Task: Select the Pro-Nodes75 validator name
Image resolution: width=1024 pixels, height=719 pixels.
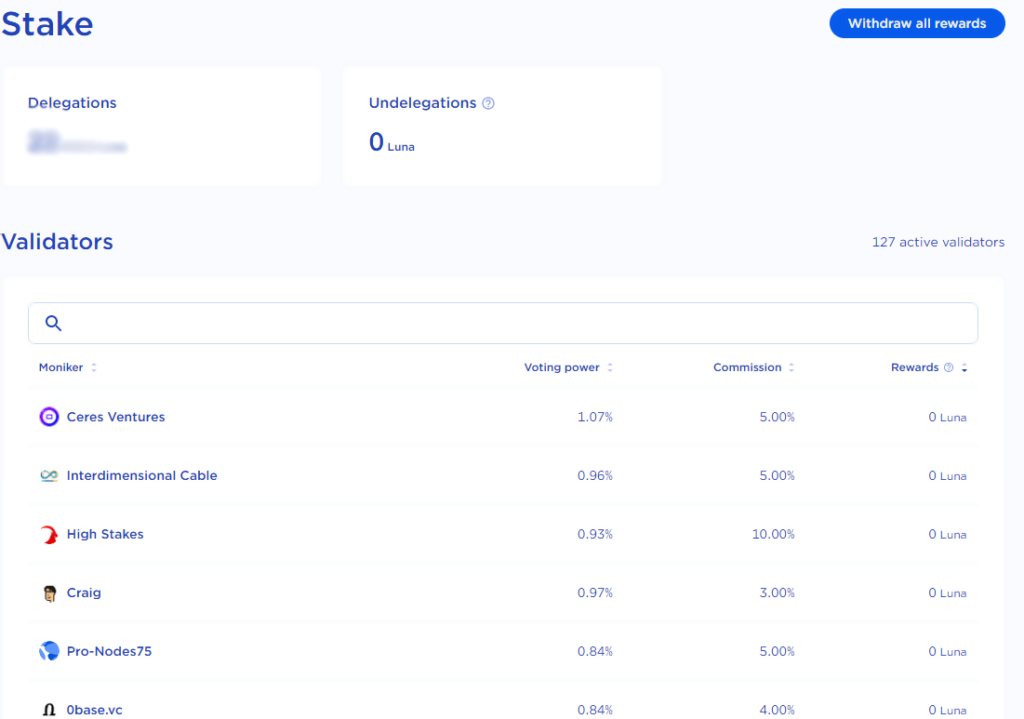Action: click(109, 652)
